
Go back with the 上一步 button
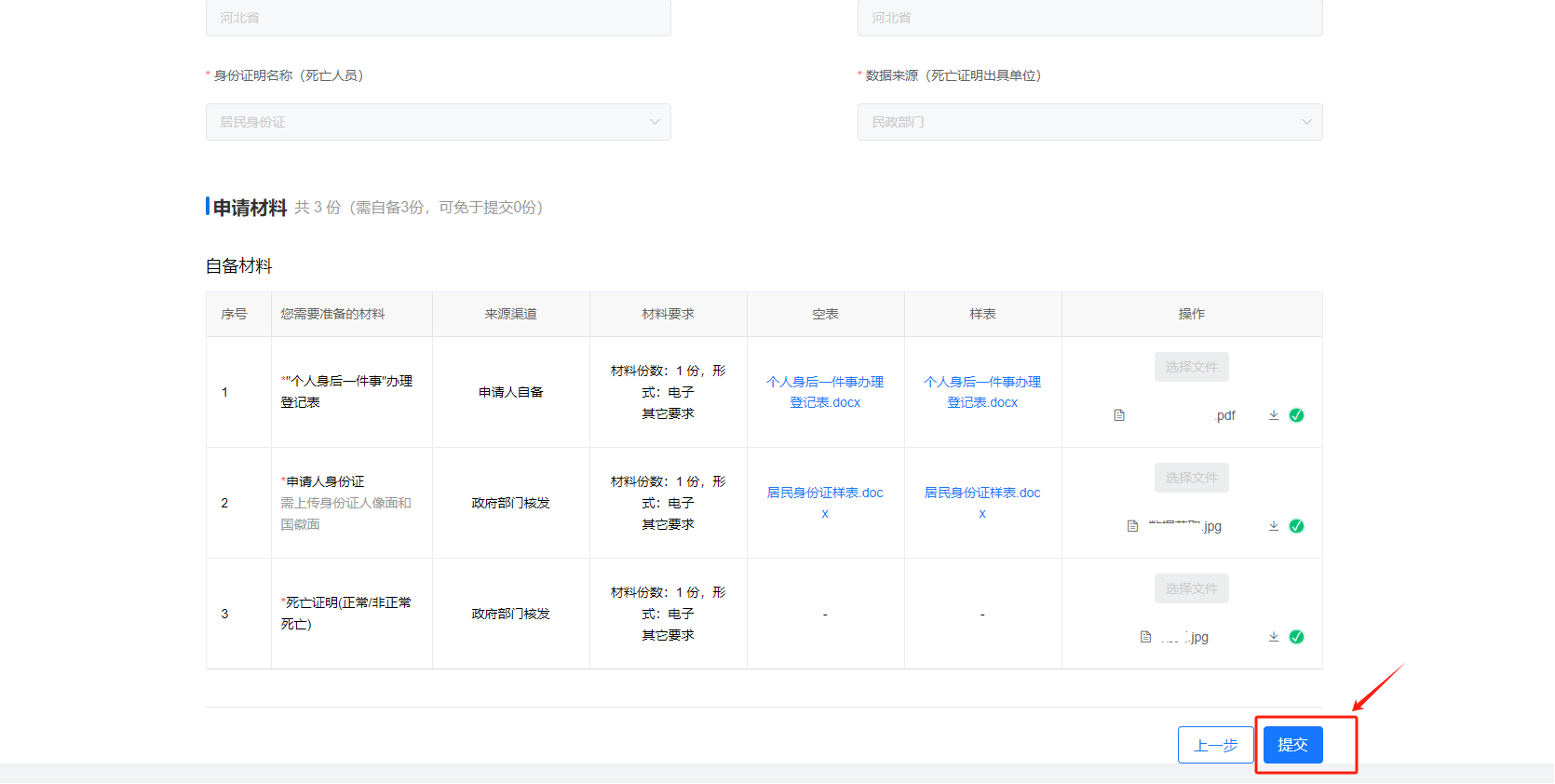[x=1215, y=745]
